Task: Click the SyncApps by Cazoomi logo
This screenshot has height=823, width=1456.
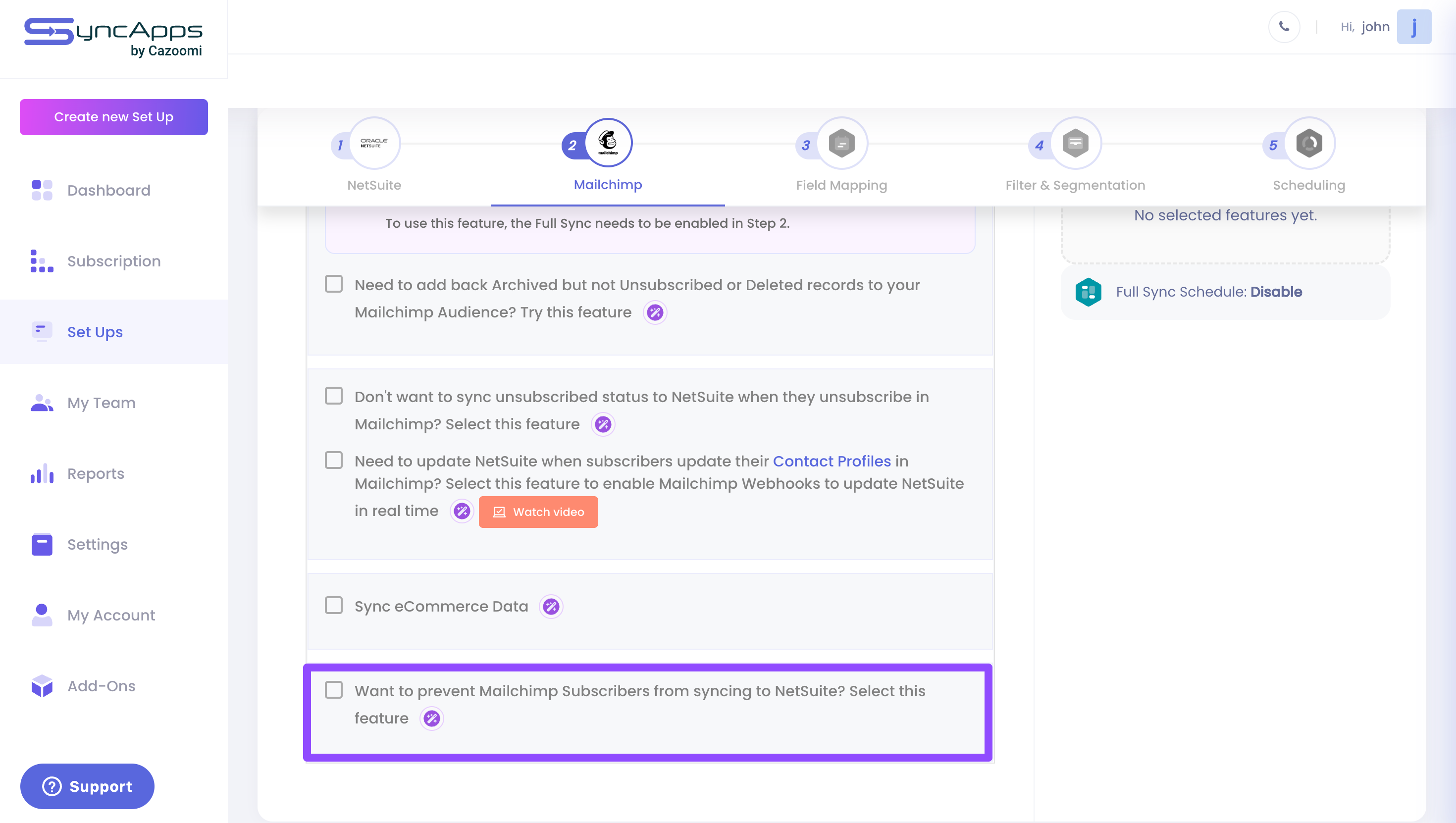Action: pyautogui.click(x=113, y=37)
